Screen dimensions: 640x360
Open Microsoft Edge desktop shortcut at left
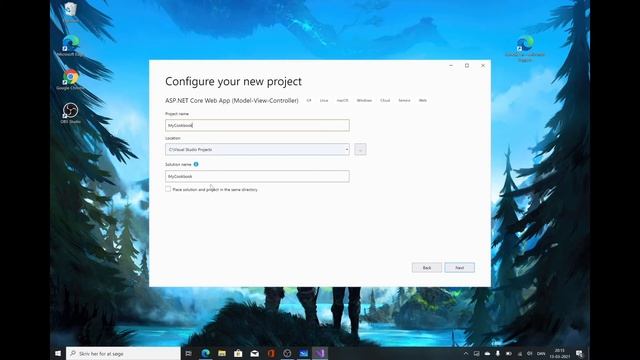tap(71, 46)
